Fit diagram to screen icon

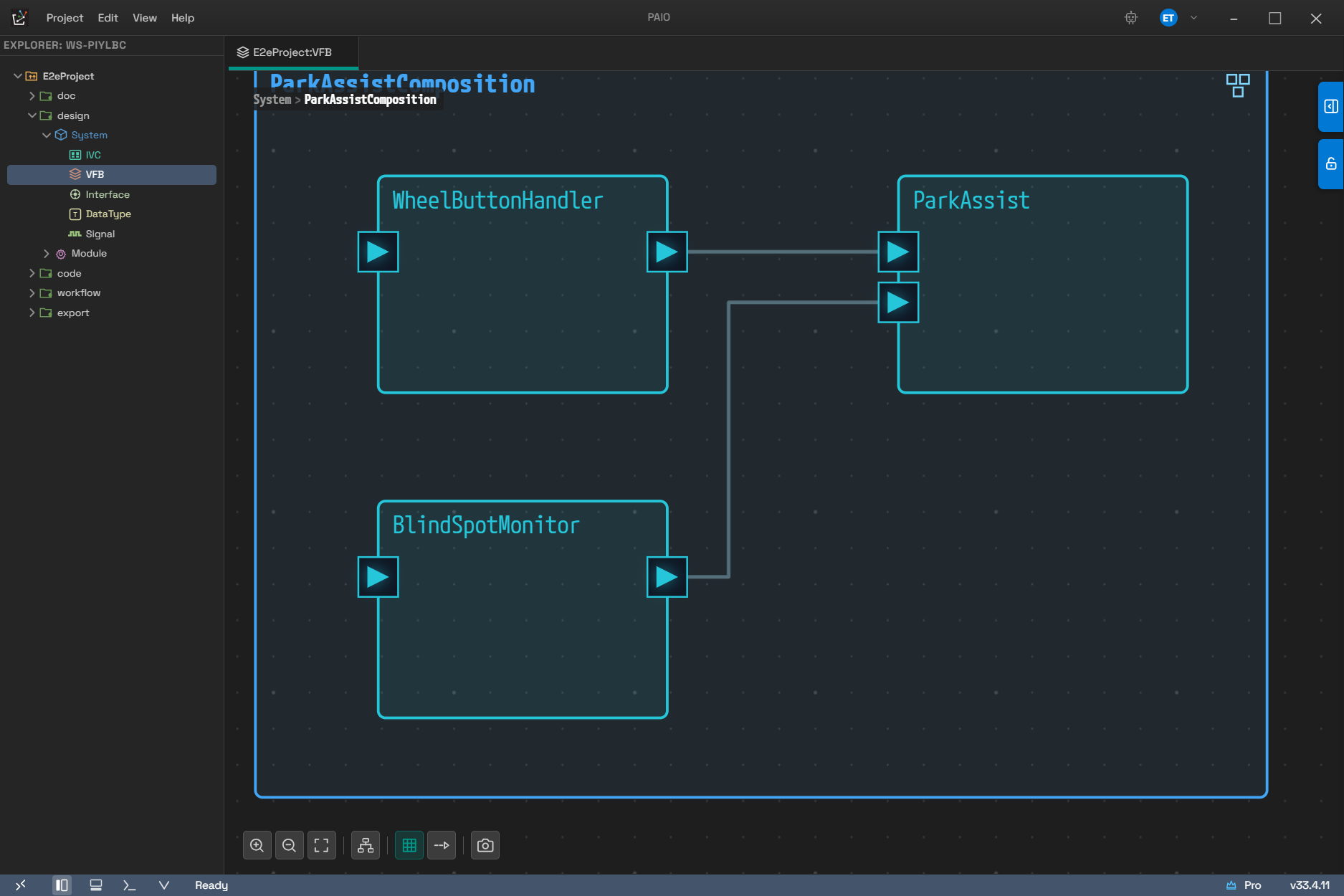click(x=322, y=845)
